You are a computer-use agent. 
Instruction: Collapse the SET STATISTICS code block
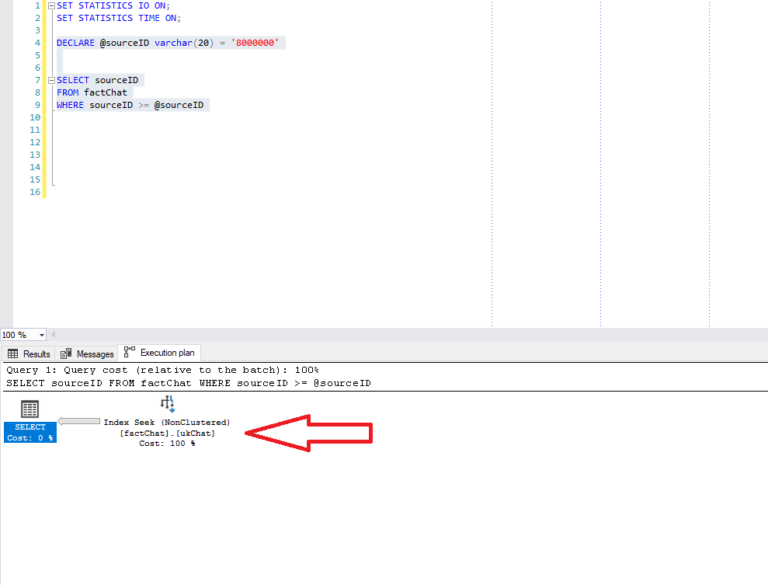(52, 6)
